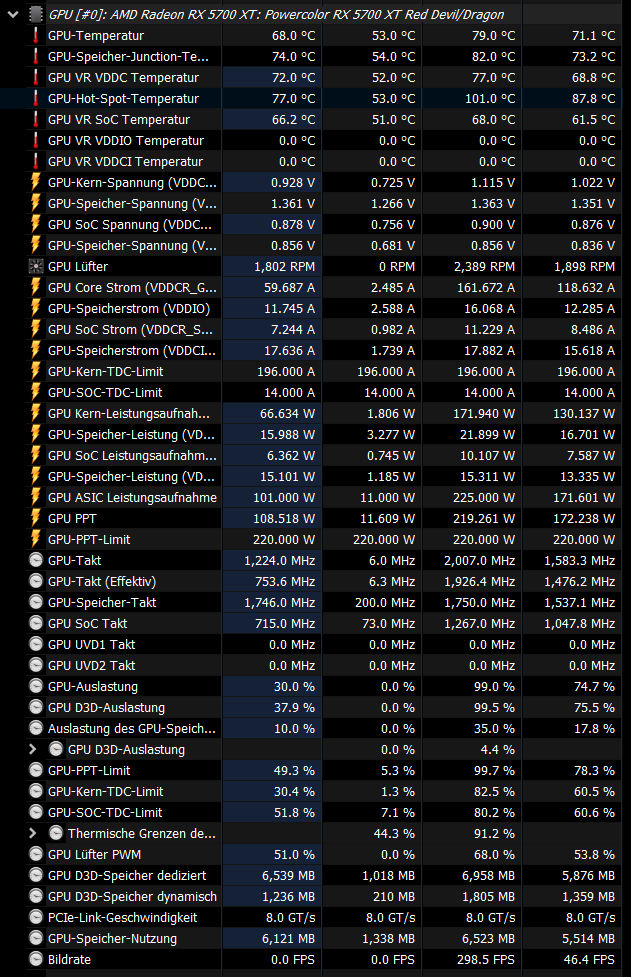Select the GPU UVD1 Takt row

(324, 644)
